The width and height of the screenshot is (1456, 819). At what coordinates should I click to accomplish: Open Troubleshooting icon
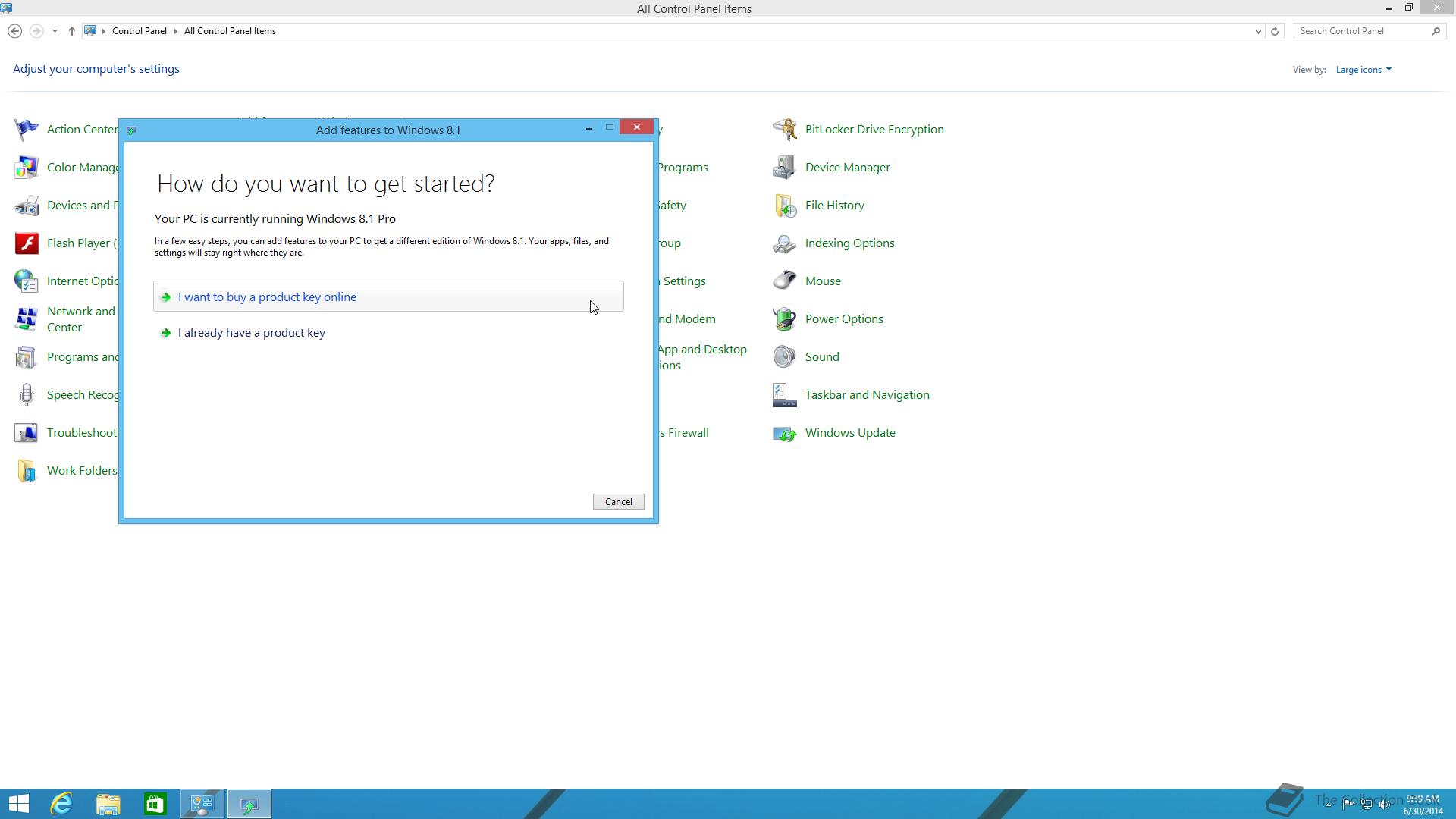tap(27, 433)
